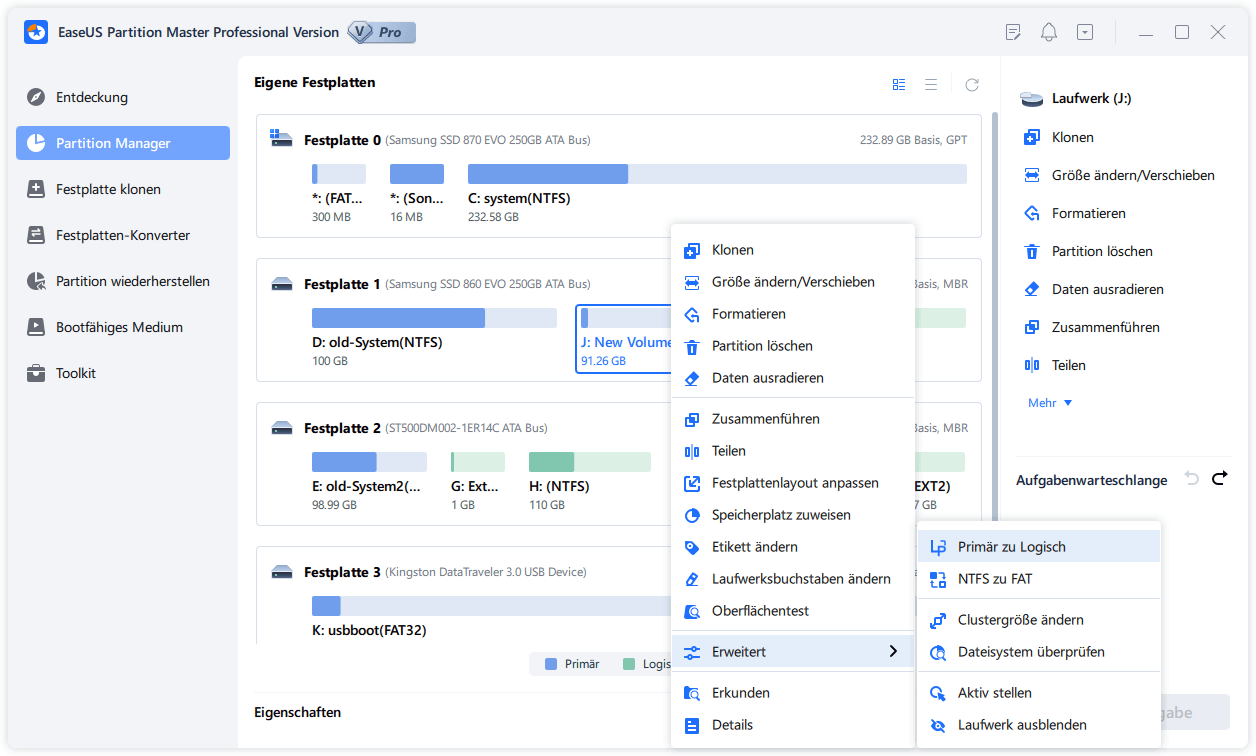Switch to the detailed disk layout view
This screenshot has height=756, width=1256.
tap(899, 85)
